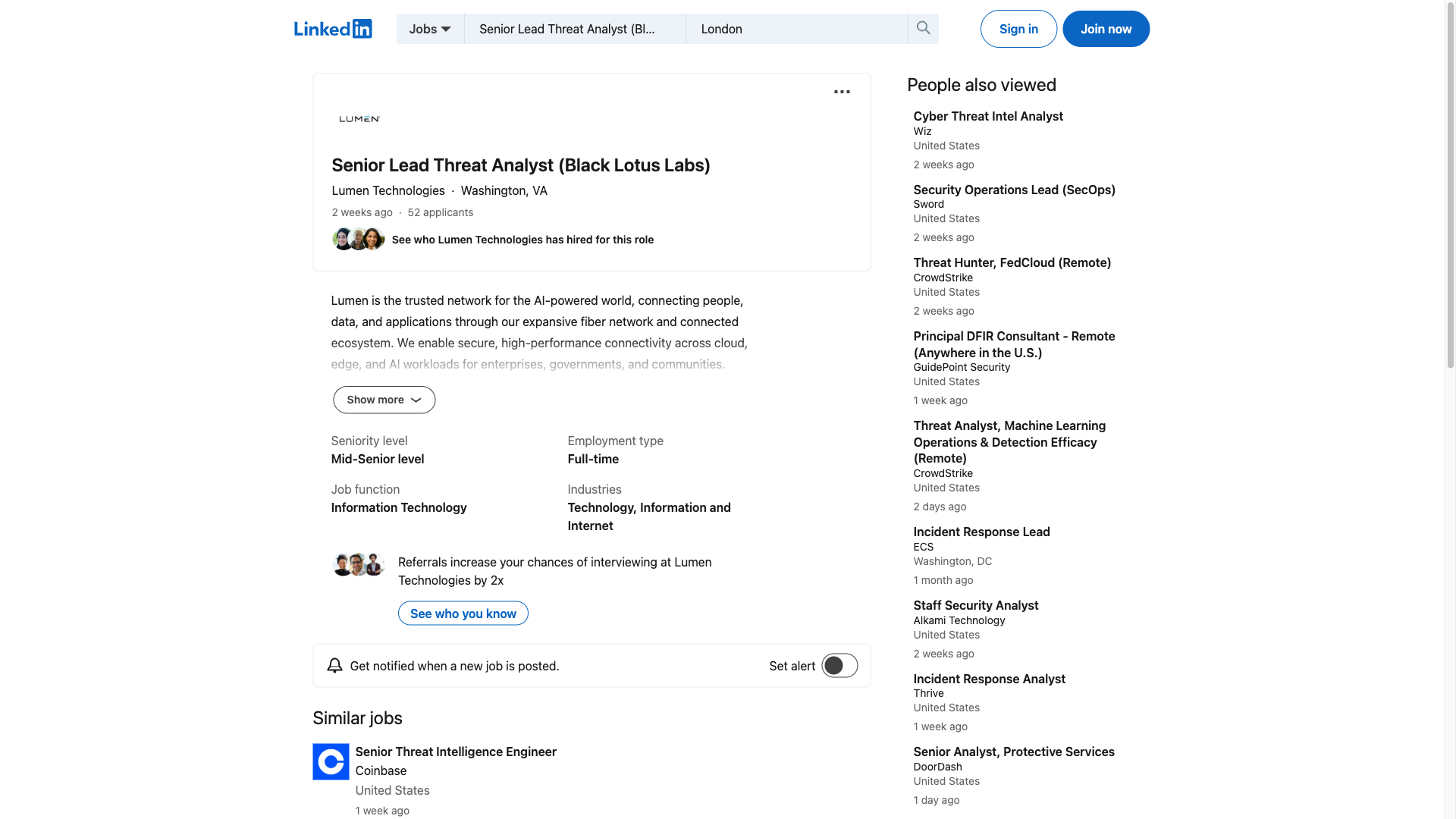Open Incident Response Analyst job at Thrive
Image resolution: width=1456 pixels, height=819 pixels.
pos(989,679)
